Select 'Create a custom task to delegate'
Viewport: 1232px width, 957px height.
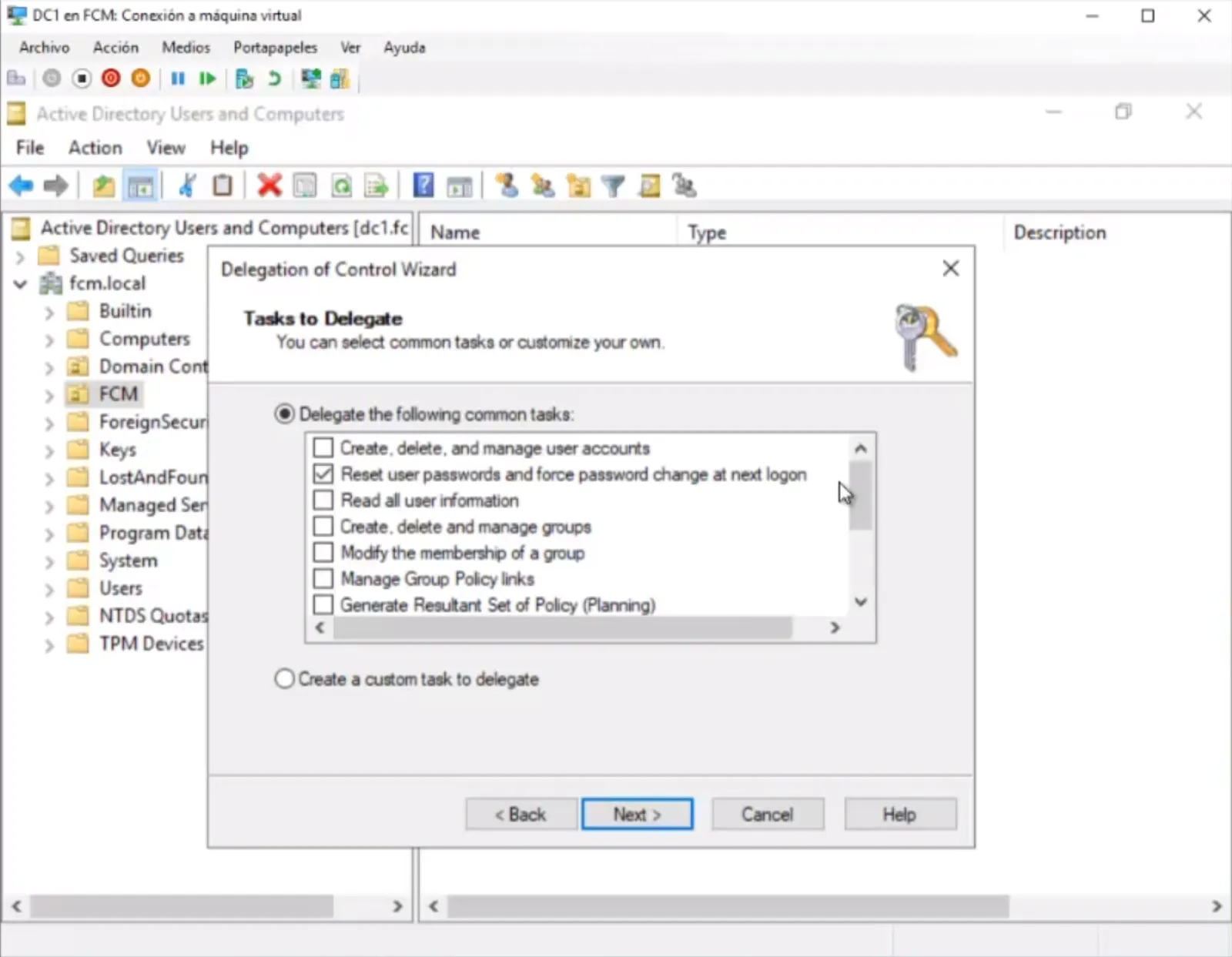click(x=285, y=679)
